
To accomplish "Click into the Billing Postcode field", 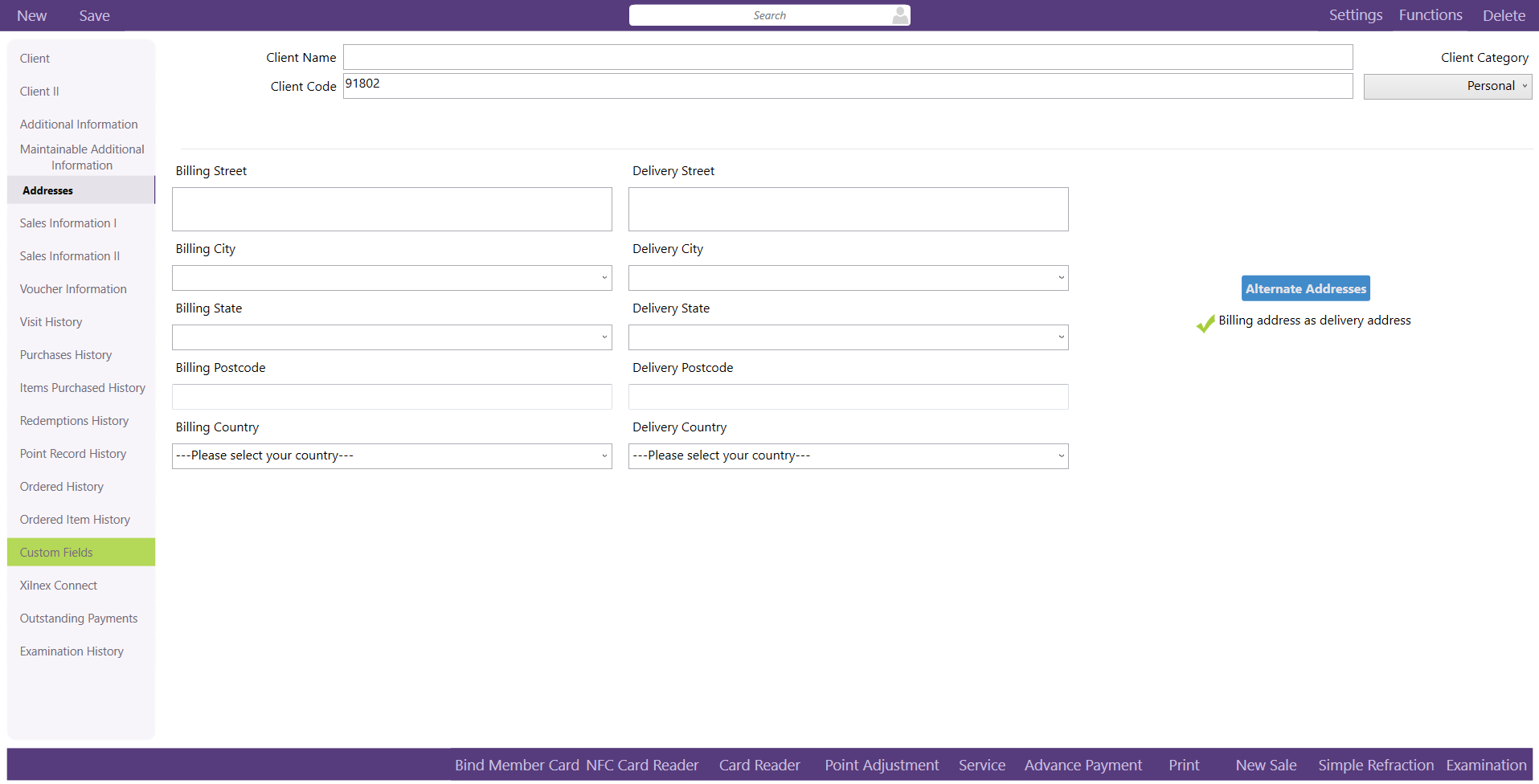I will click(391, 397).
